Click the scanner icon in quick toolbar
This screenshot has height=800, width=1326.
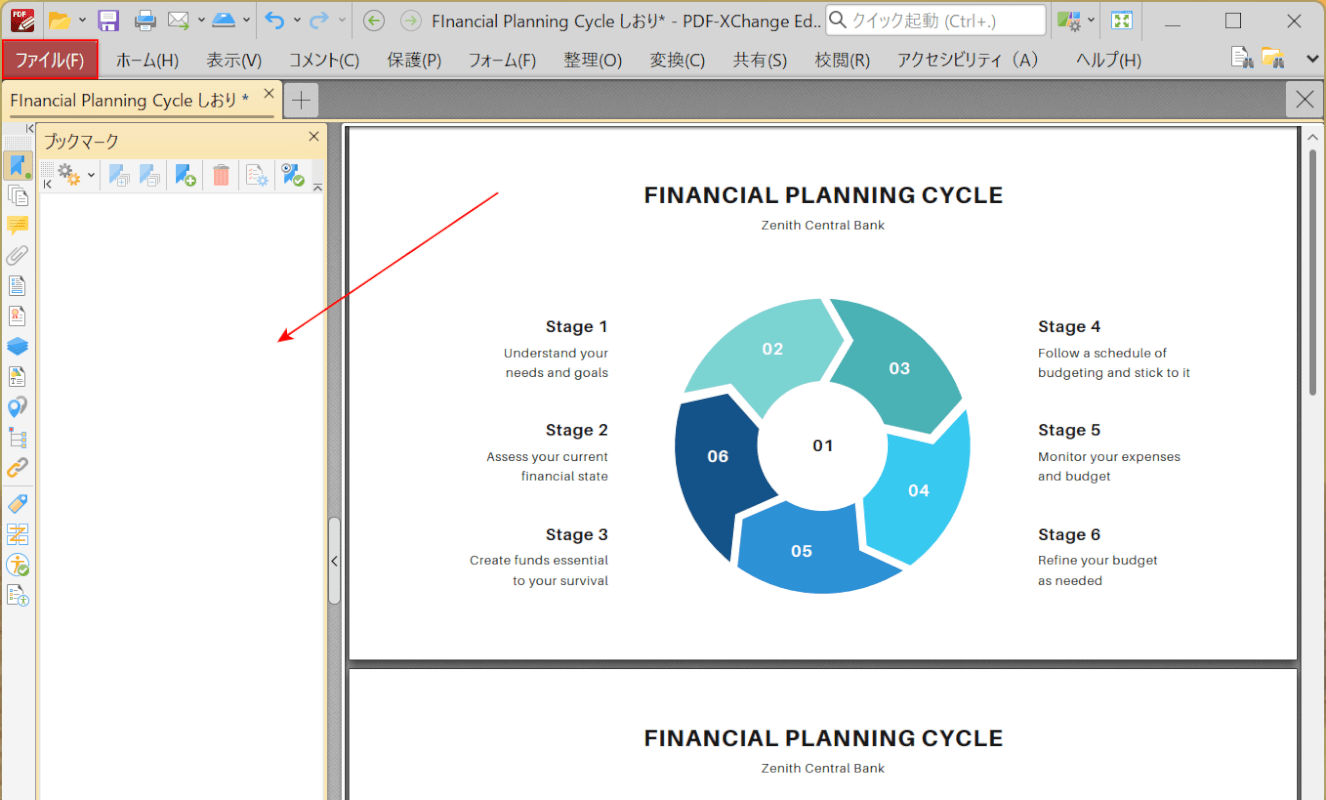(224, 20)
